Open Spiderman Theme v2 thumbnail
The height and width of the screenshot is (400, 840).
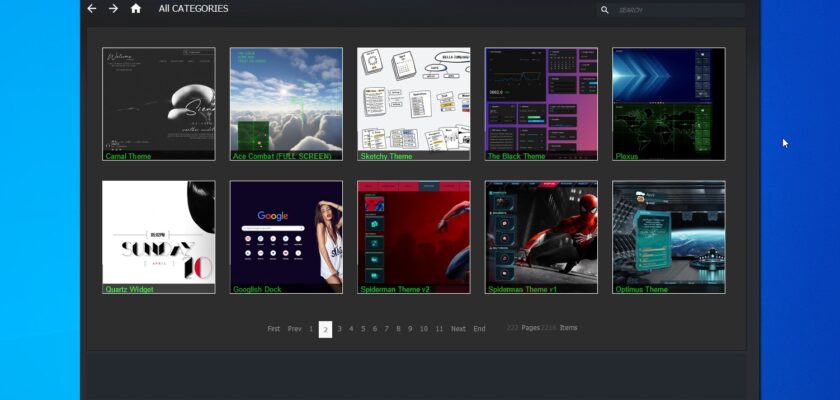pos(413,236)
